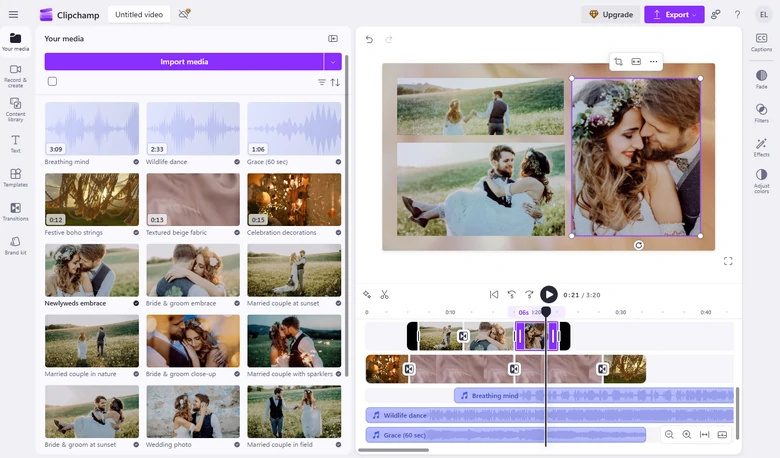The image size is (780, 458).
Task: Open the Fade panel
Action: pyautogui.click(x=761, y=79)
